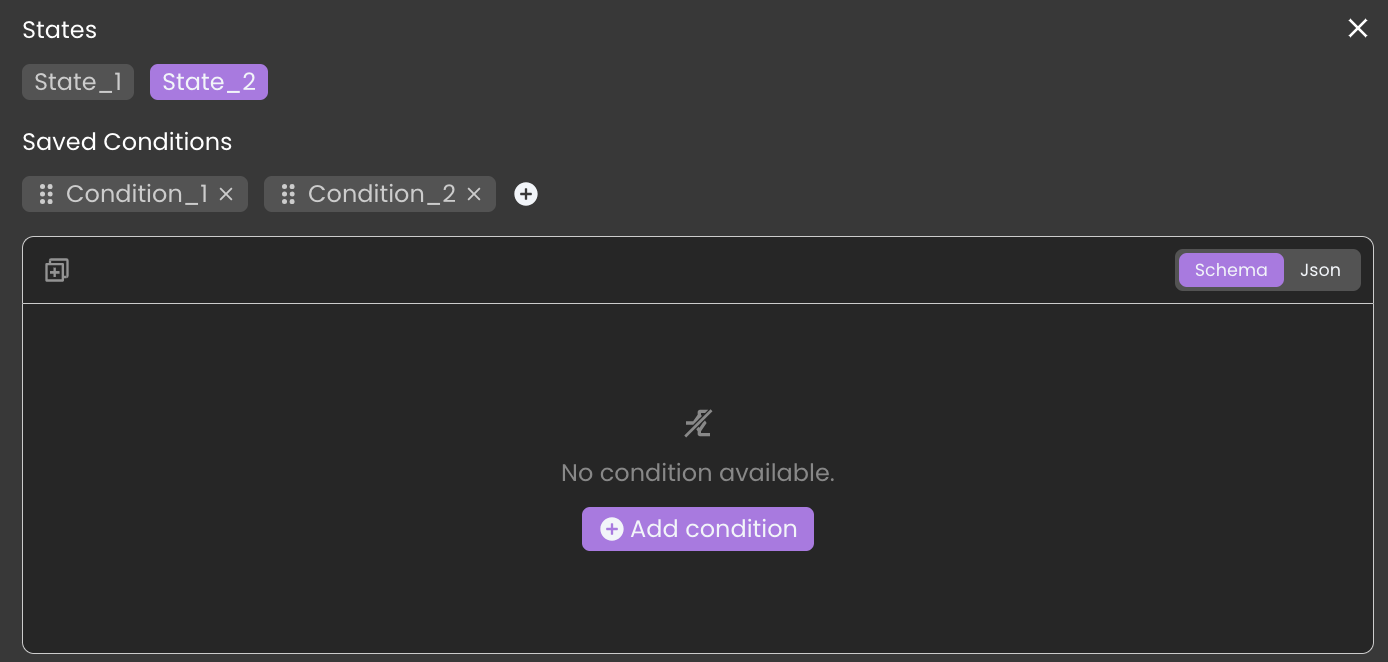Select the State_2 chip
Viewport: 1388px width, 662px height.
coord(209,82)
